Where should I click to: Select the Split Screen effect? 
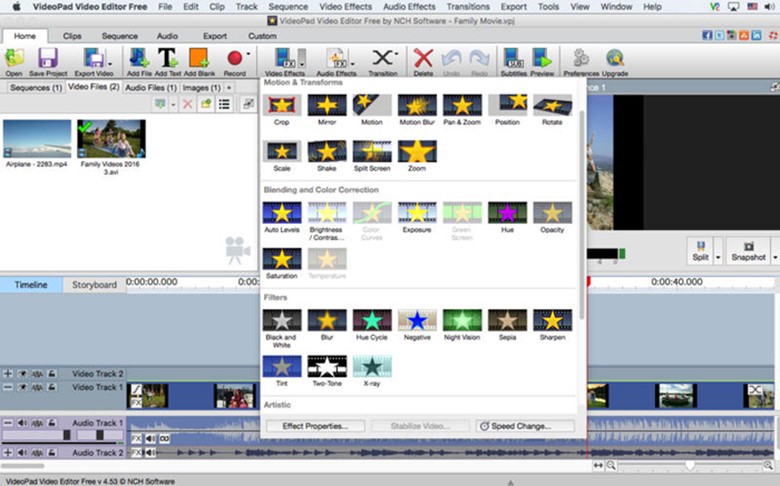372,151
